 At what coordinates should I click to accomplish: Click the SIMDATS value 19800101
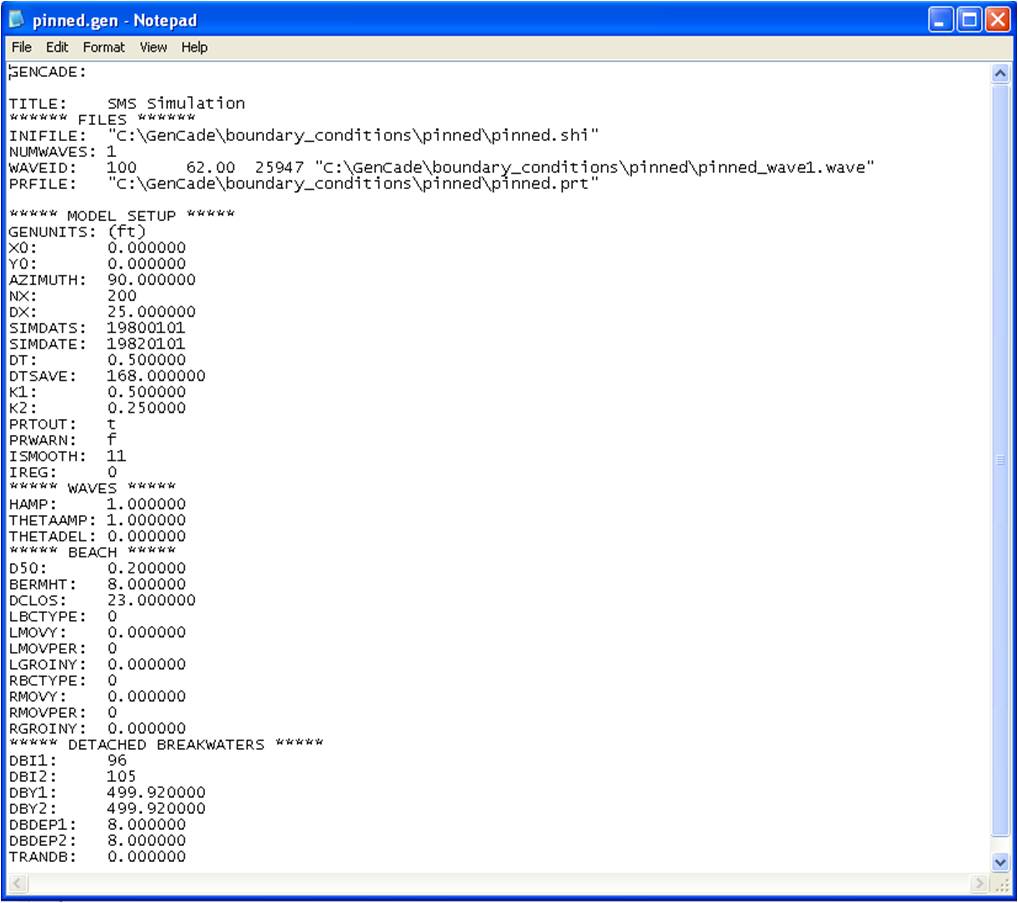(x=146, y=328)
